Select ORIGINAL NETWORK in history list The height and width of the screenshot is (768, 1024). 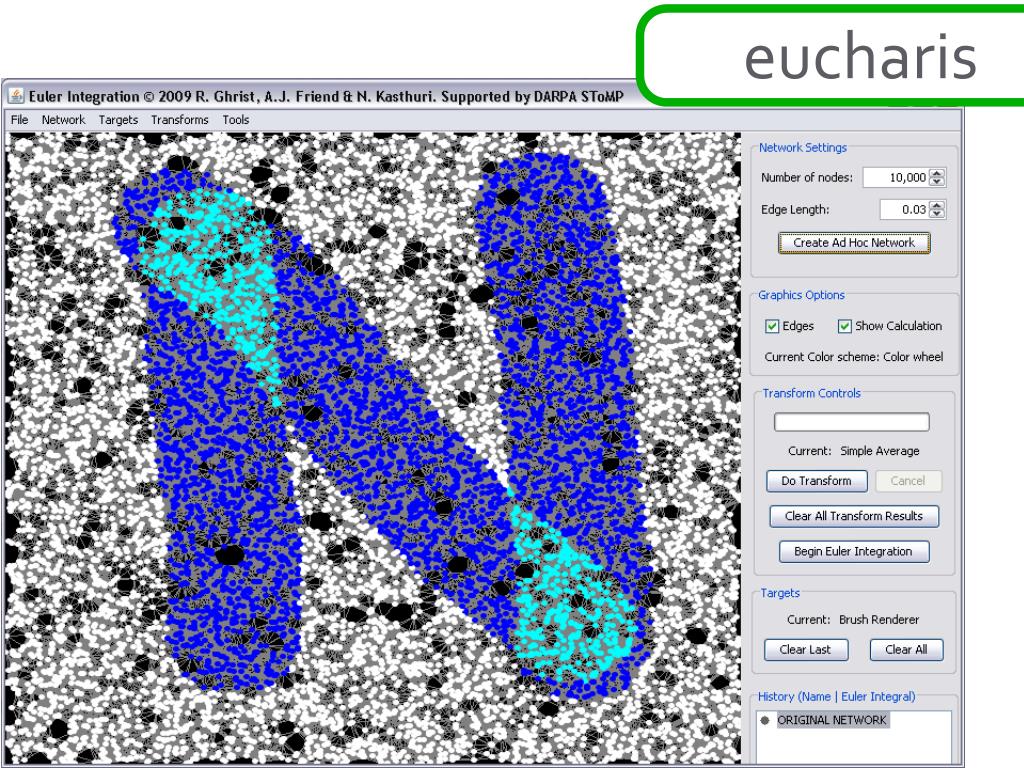pos(831,720)
